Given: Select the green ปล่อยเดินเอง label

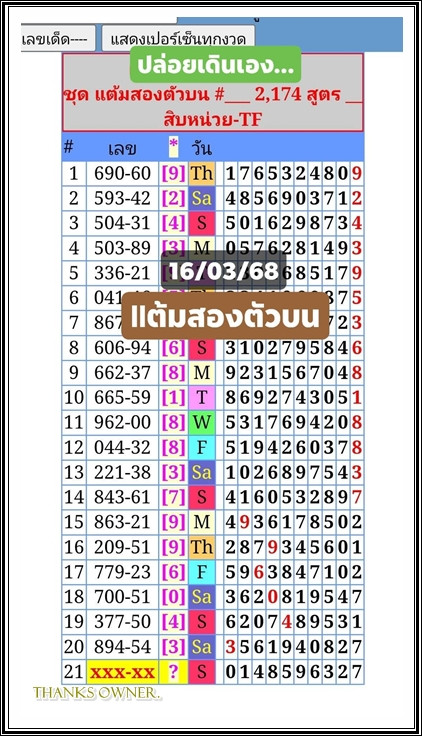Looking at the screenshot, I should (x=215, y=64).
